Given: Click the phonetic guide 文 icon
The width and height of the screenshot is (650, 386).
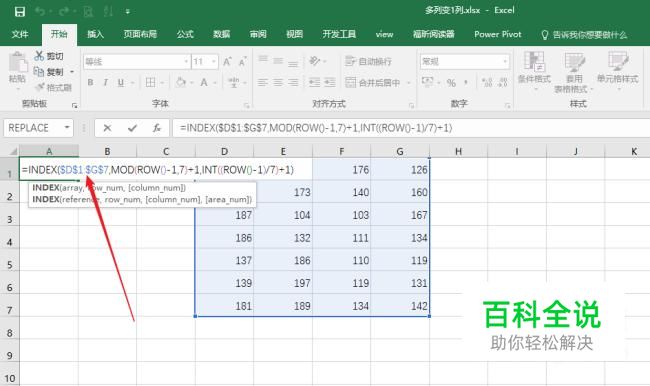Looking at the screenshot, I should click(x=234, y=82).
